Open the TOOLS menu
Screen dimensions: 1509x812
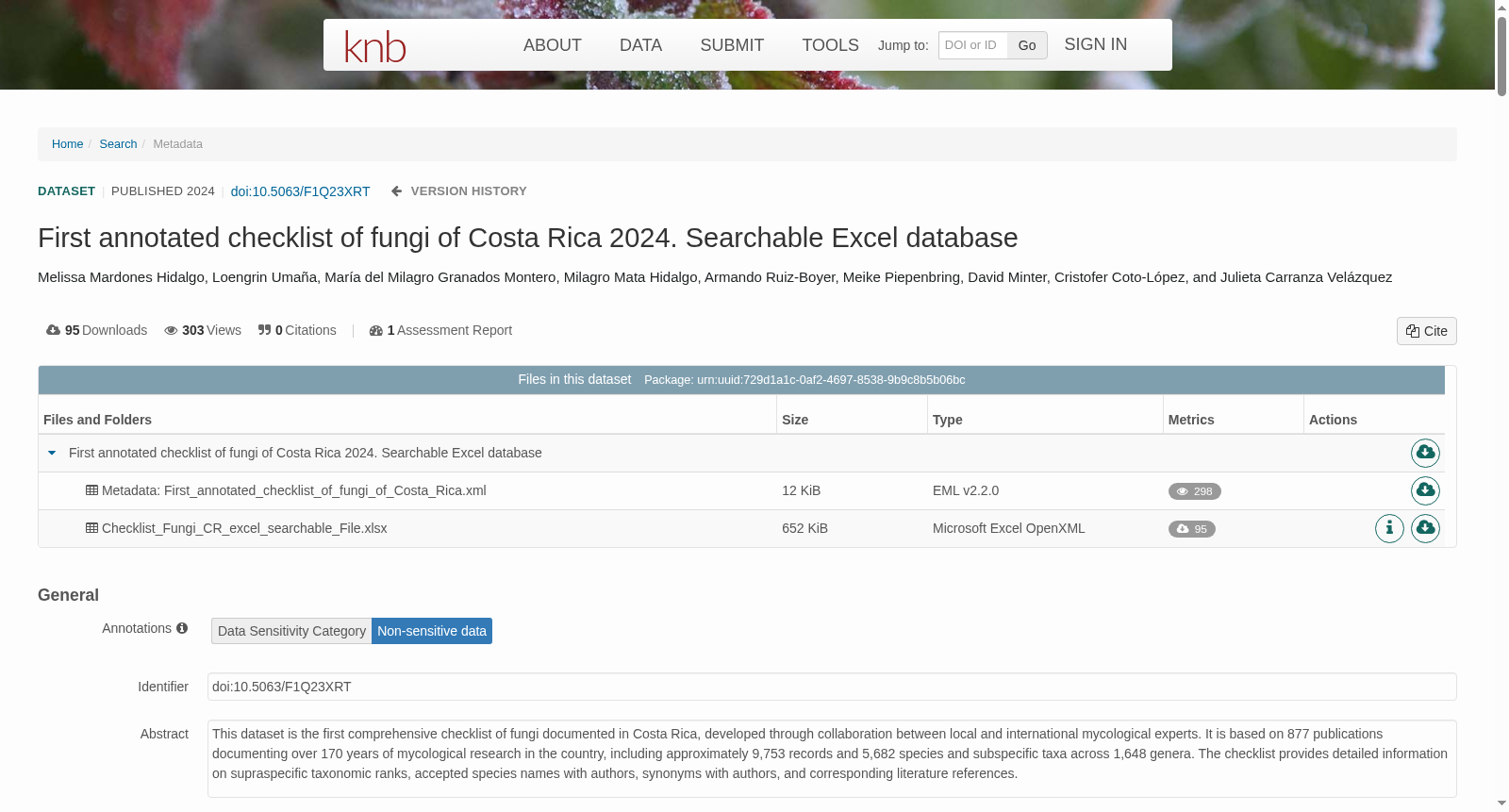[830, 45]
